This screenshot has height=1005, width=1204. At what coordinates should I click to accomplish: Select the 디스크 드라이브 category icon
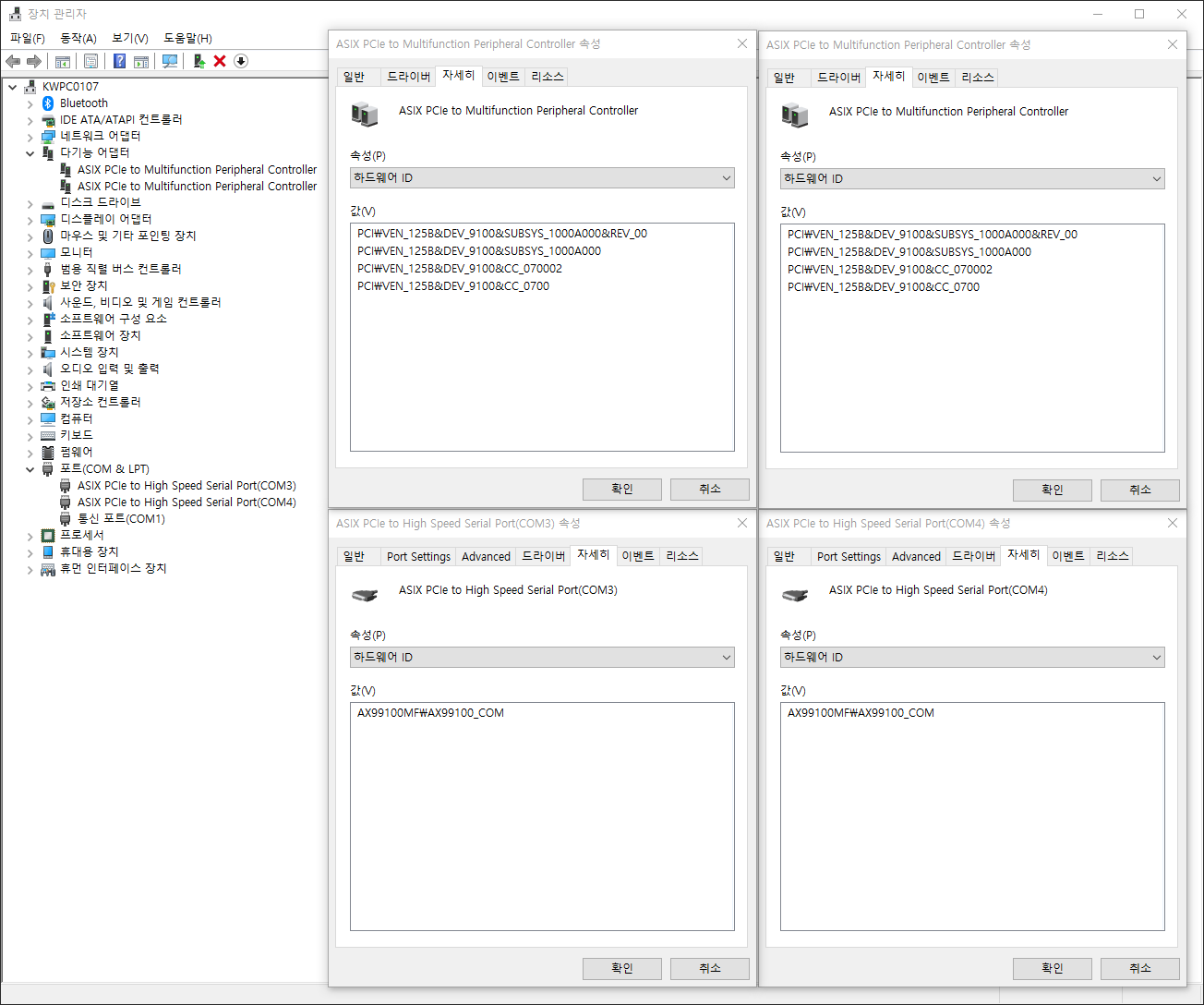48,203
